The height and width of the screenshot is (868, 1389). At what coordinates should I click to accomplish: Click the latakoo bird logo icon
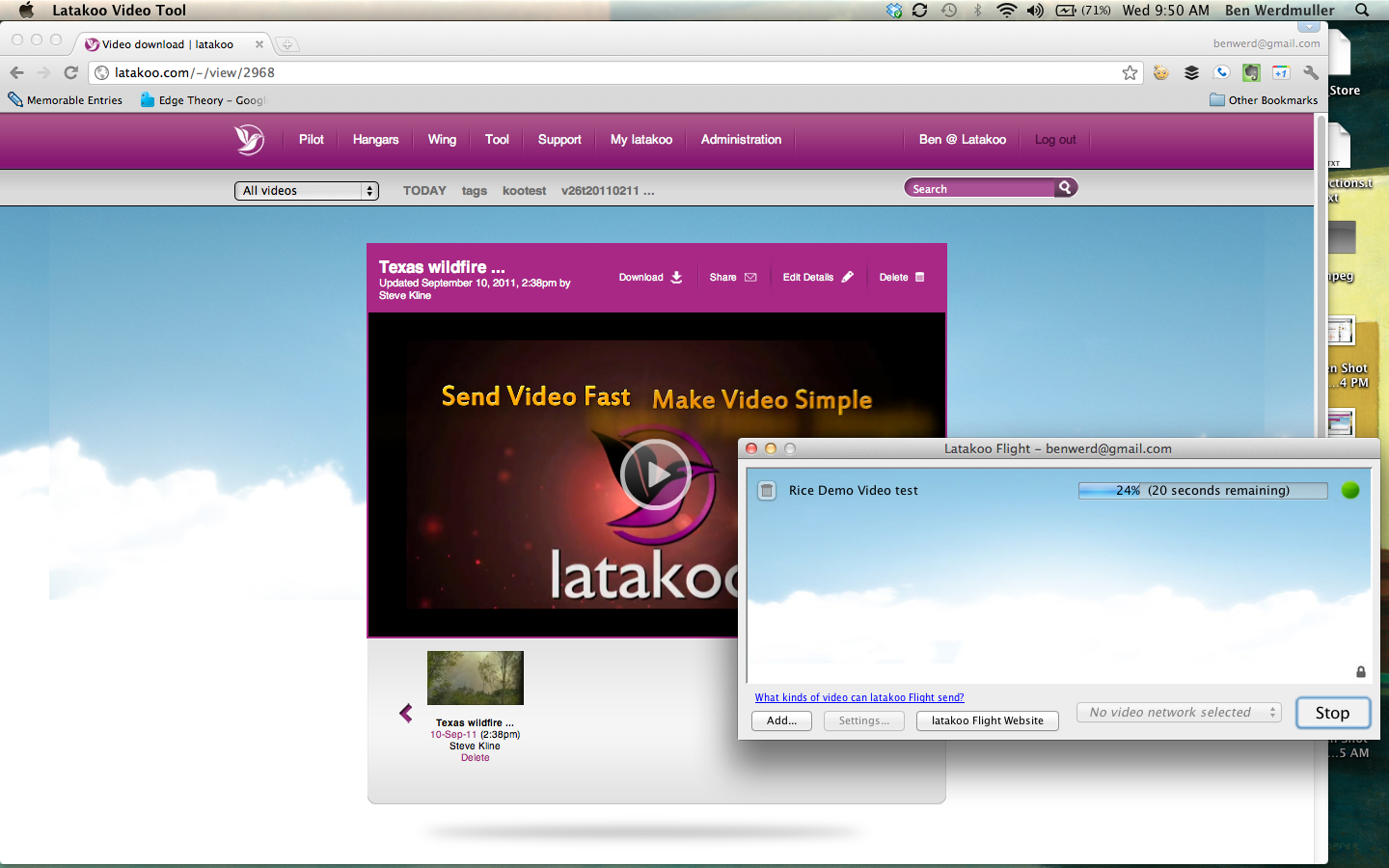click(249, 140)
